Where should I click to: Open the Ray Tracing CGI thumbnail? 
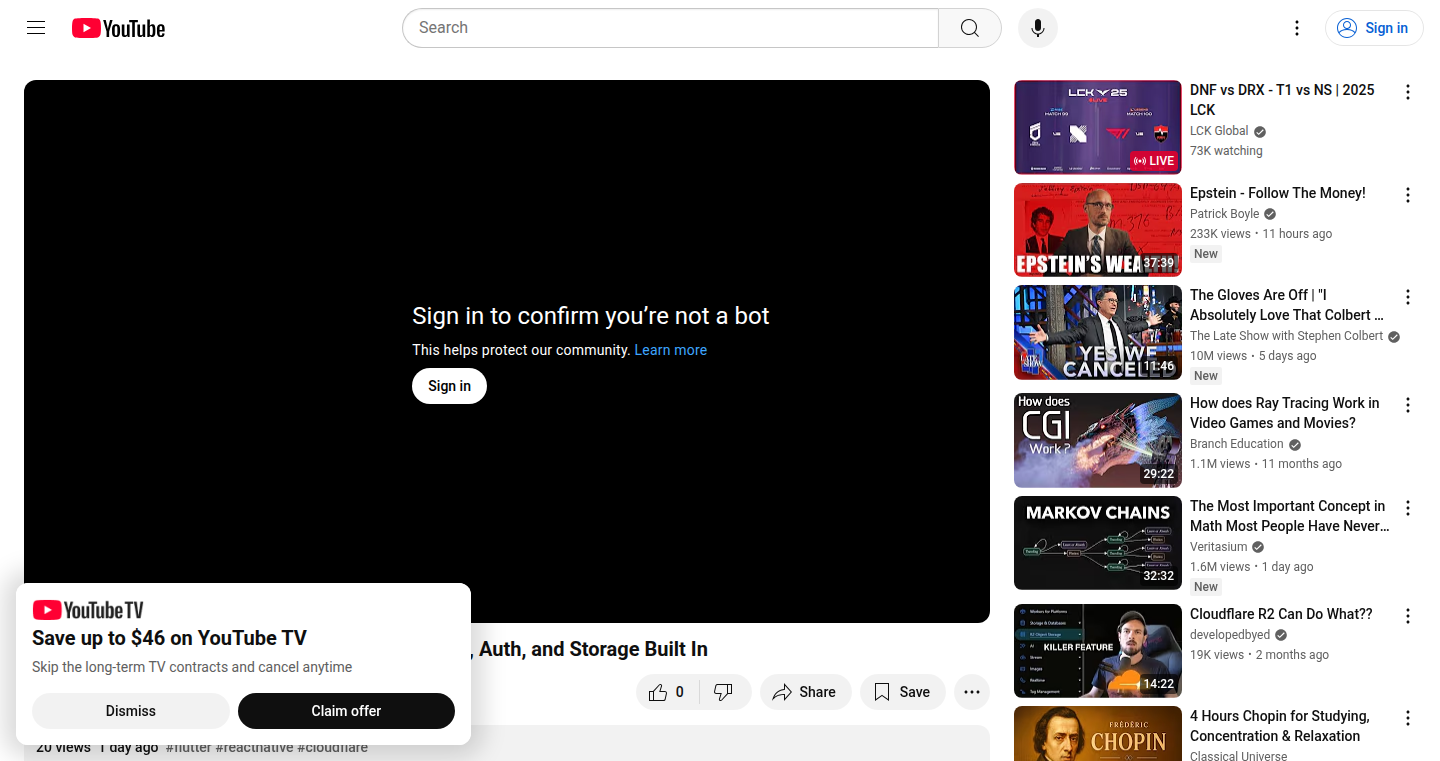click(1098, 440)
